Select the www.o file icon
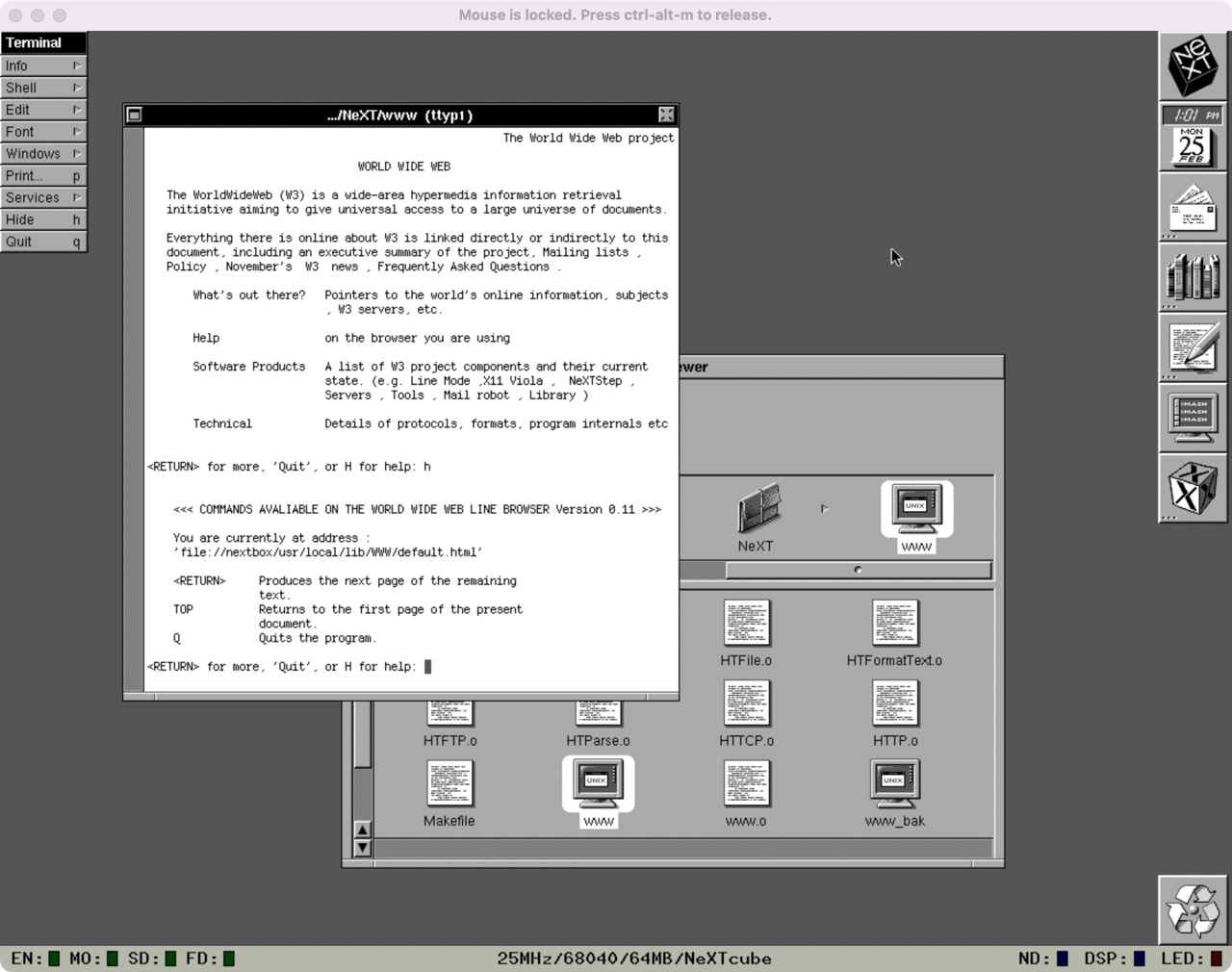1232x972 pixels. click(x=746, y=783)
